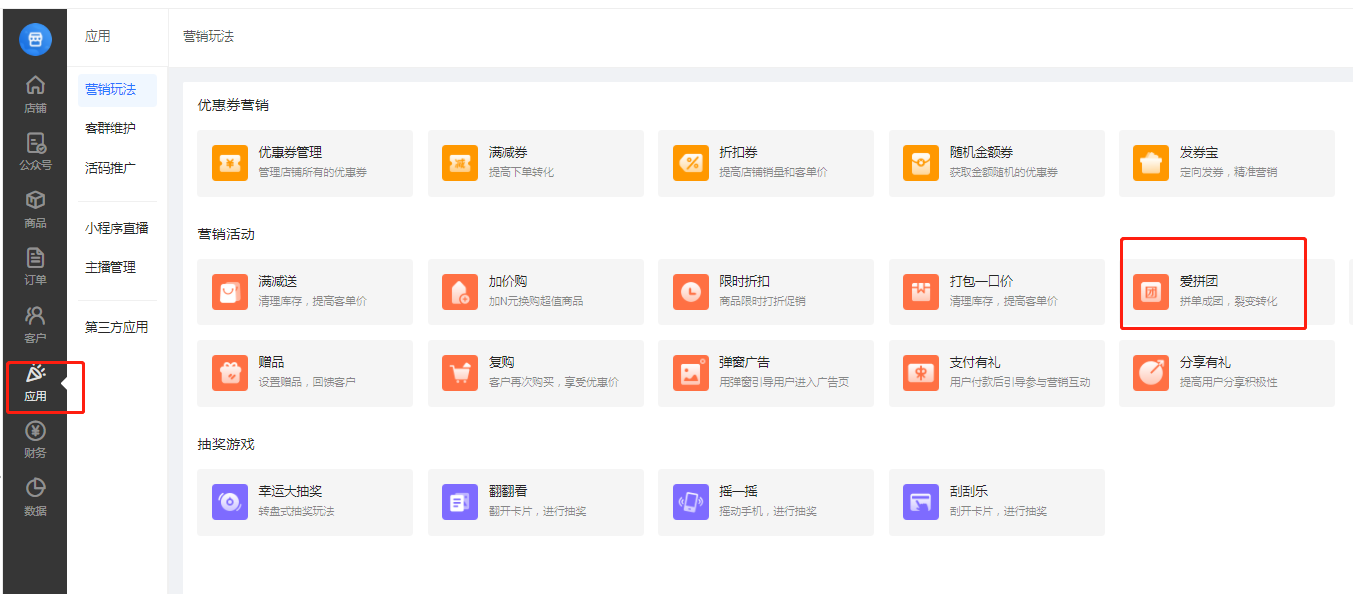Open 第三方应用 menu item
The width and height of the screenshot is (1353, 594).
coord(117,327)
